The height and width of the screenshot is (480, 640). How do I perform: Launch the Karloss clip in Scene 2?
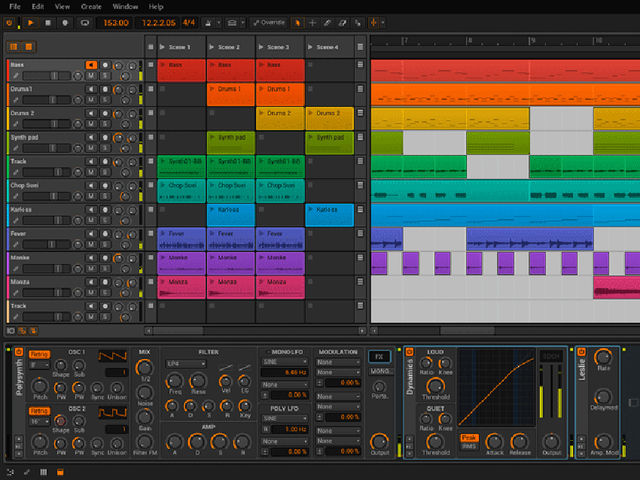tap(211, 209)
